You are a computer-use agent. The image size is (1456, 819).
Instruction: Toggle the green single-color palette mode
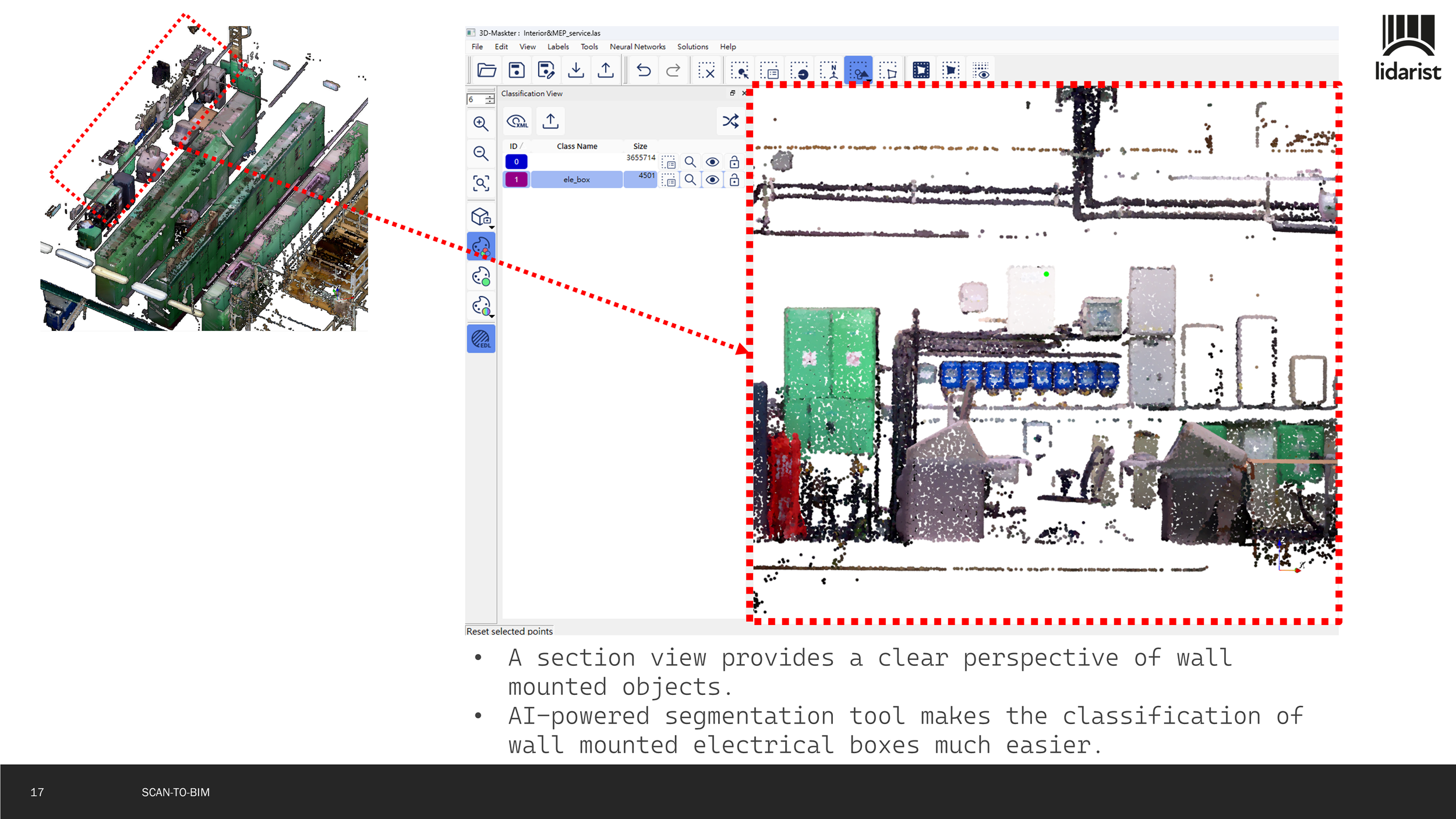481,276
